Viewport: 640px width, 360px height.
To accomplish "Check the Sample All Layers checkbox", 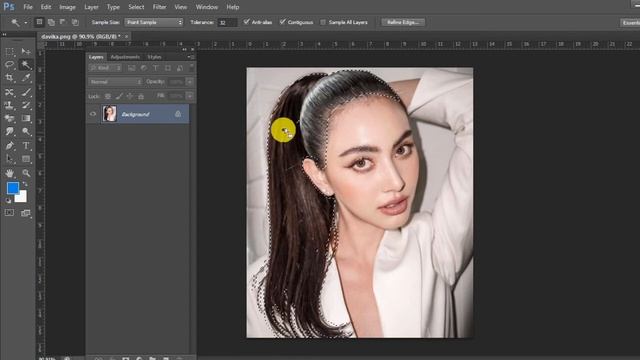I will [x=323, y=22].
